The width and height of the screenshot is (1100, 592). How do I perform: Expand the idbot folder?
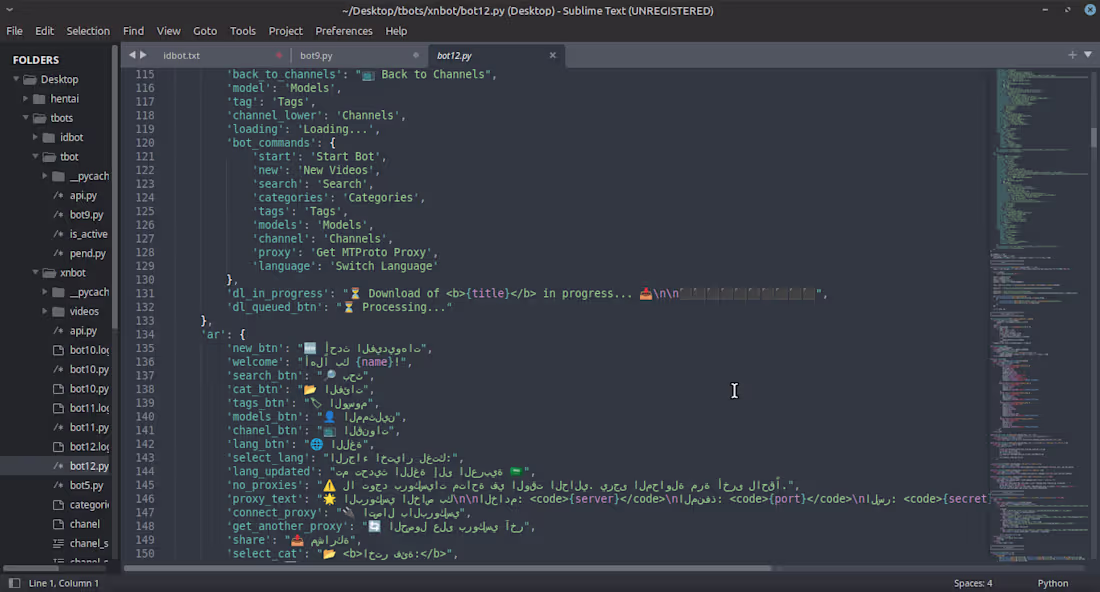pyautogui.click(x=35, y=137)
